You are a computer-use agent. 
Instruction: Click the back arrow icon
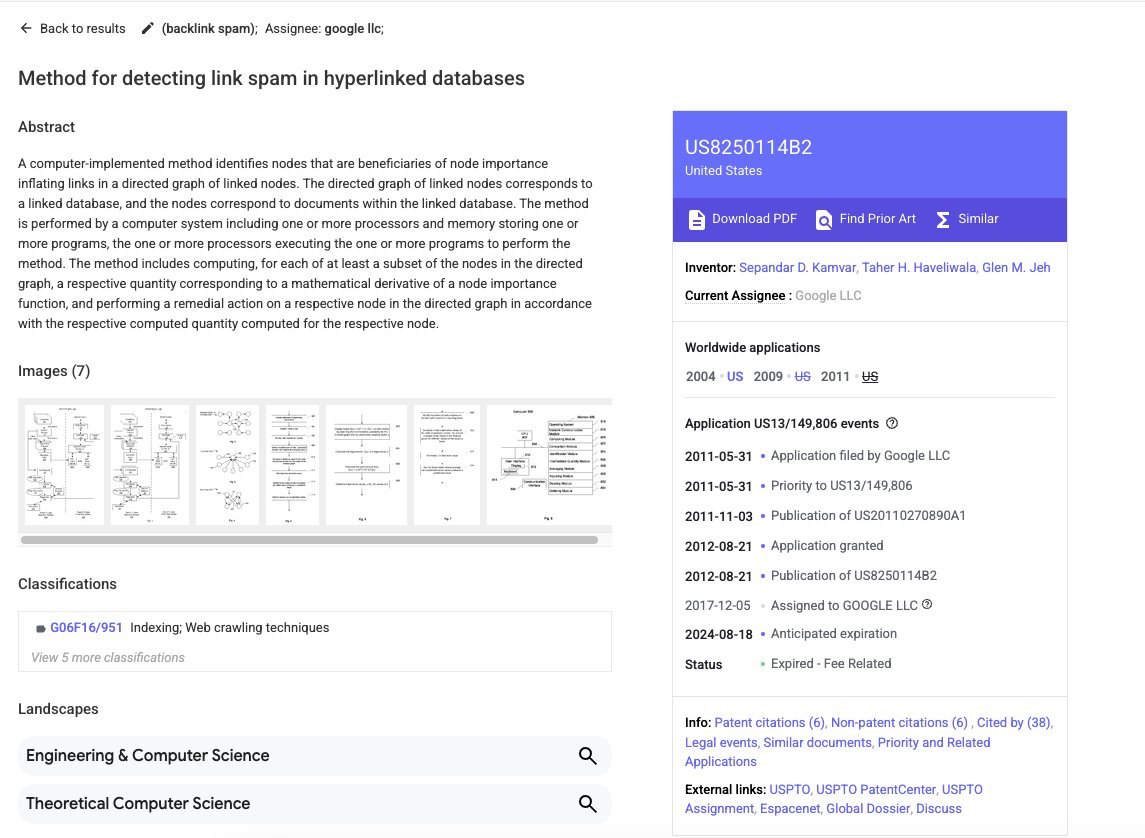point(26,28)
